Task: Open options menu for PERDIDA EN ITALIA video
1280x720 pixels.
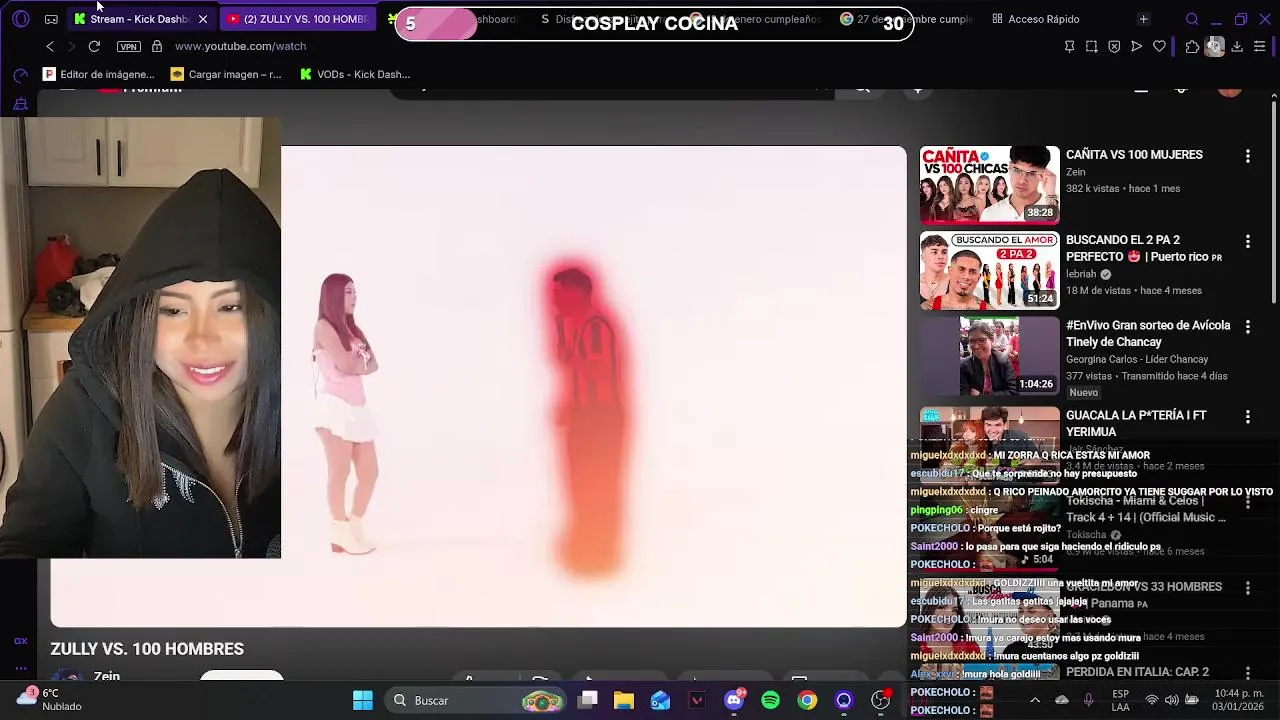Action: point(1247,673)
